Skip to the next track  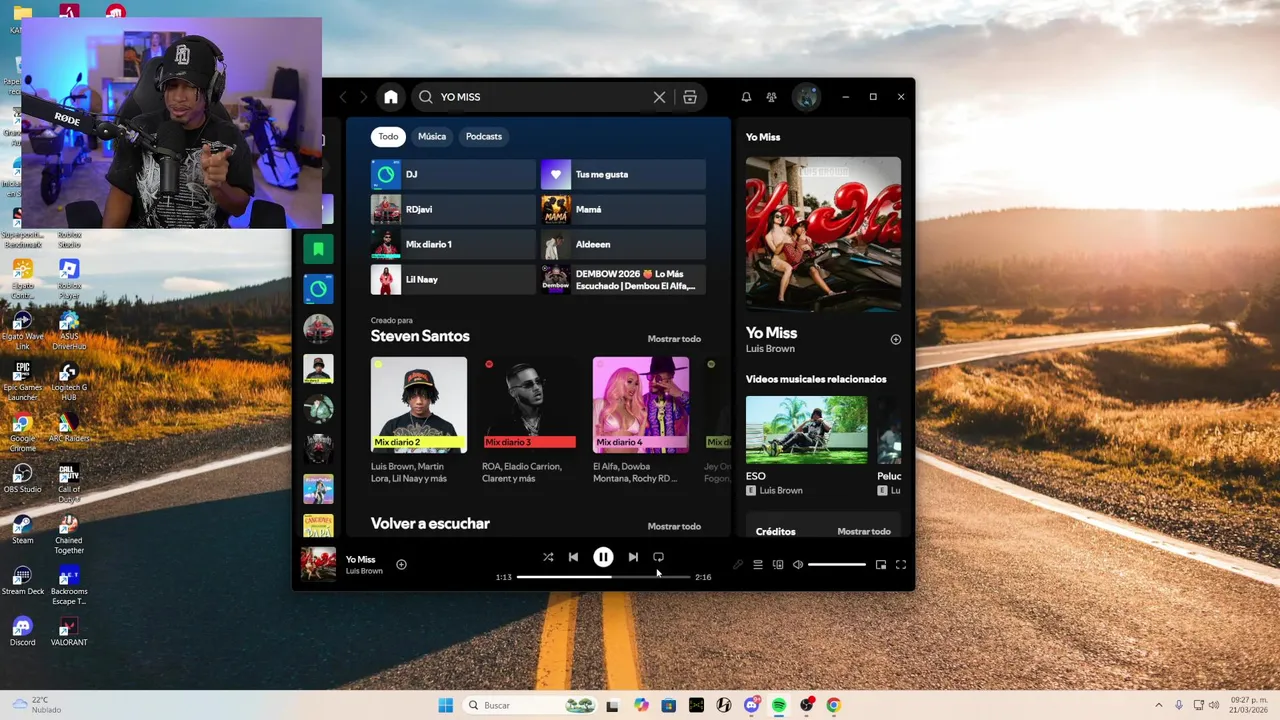[633, 557]
